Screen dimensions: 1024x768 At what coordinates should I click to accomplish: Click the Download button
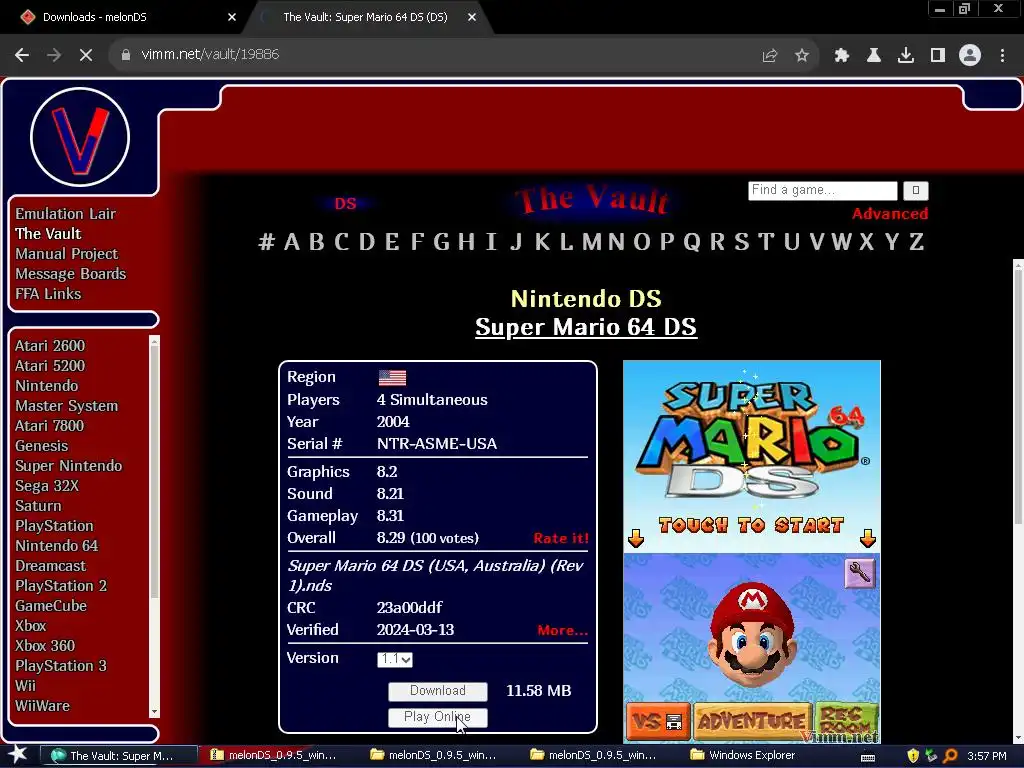click(438, 691)
